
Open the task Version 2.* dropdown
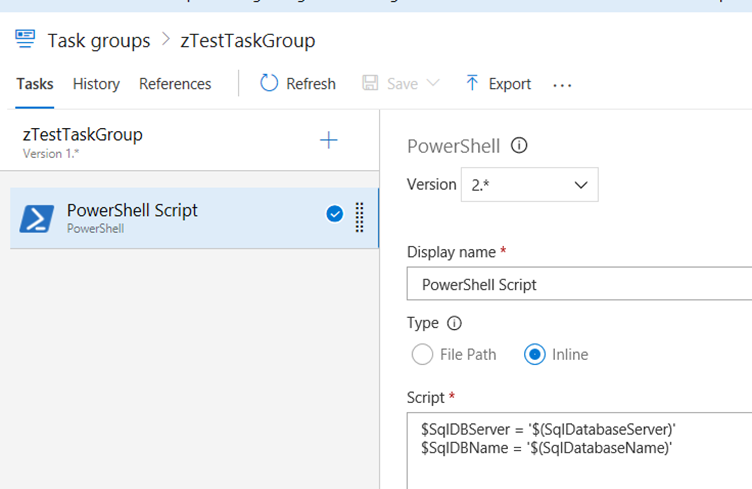pos(529,184)
